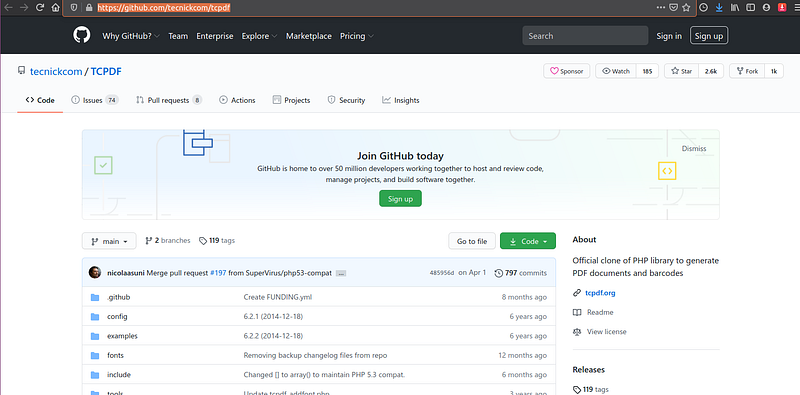Open browser history clock icon

point(704,8)
